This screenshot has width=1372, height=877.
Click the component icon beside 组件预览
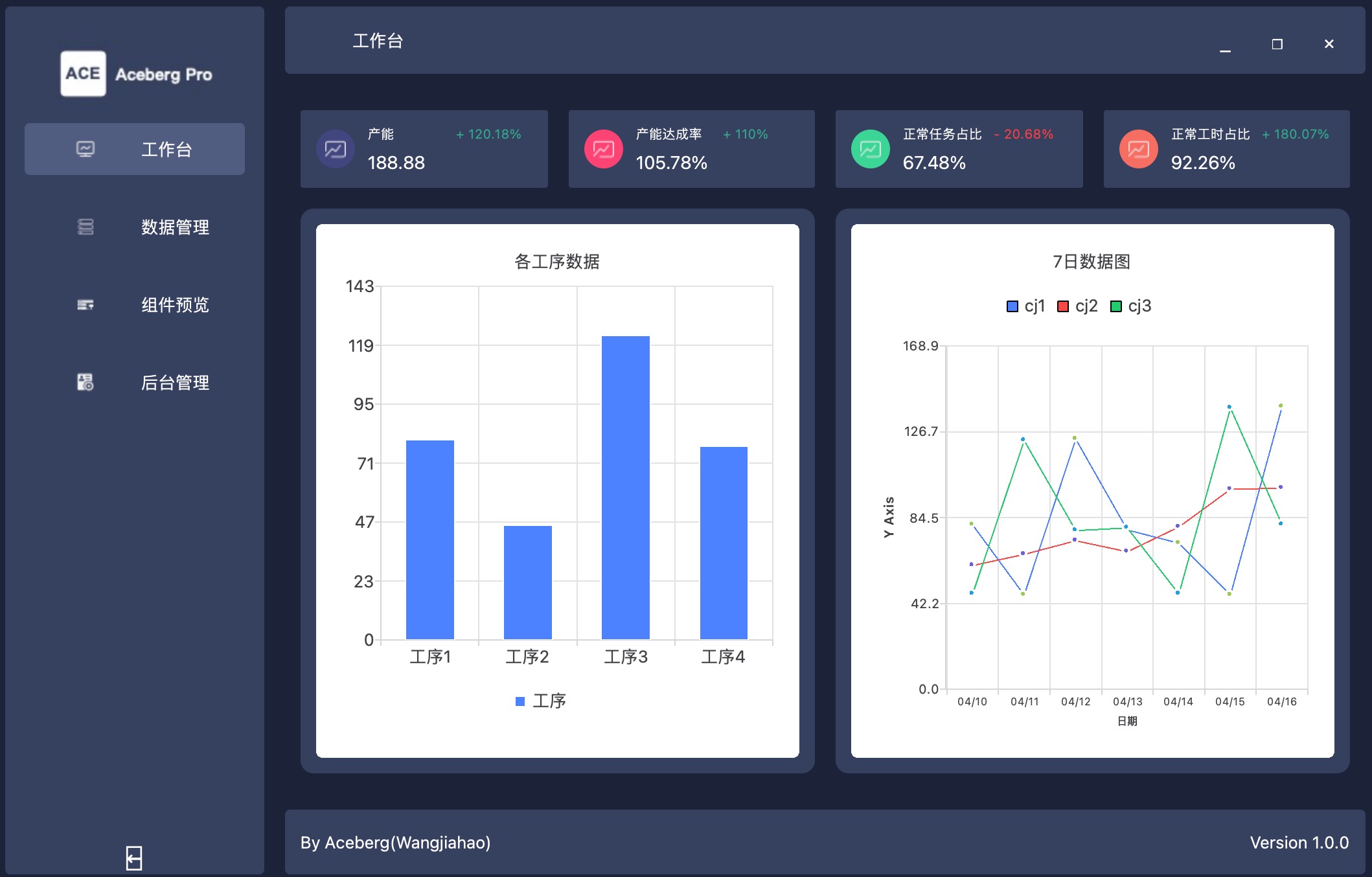[x=86, y=304]
